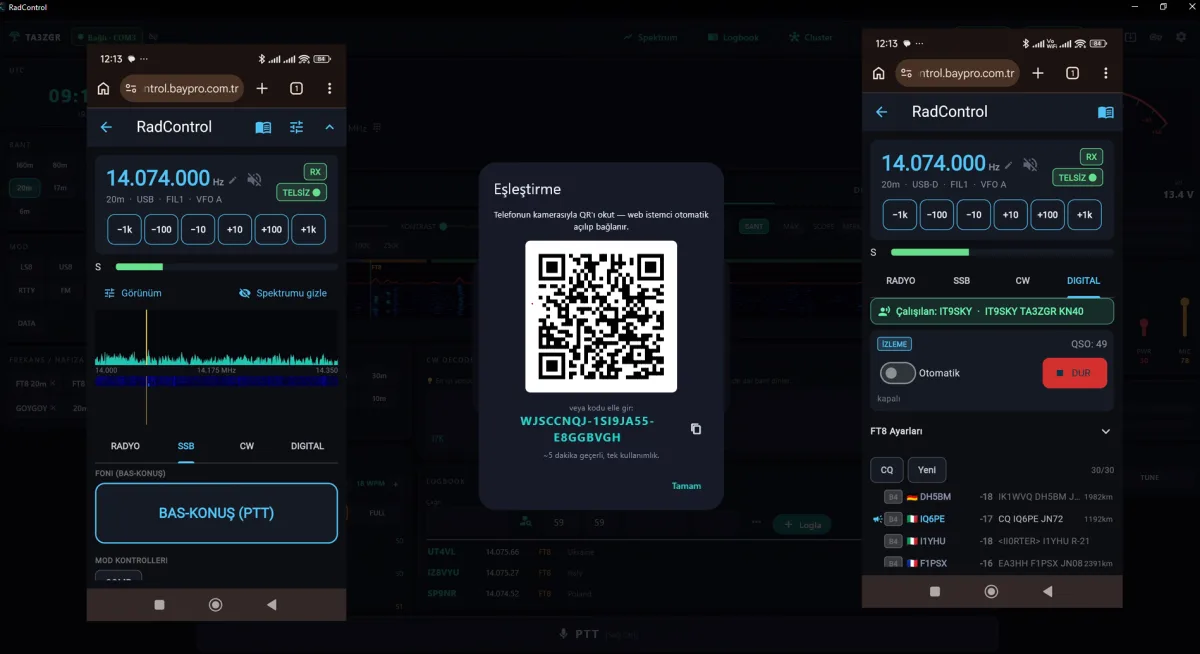Screen dimensions: 1200x654
Task: Open a new tab in left phone browser
Action: click(x=262, y=88)
